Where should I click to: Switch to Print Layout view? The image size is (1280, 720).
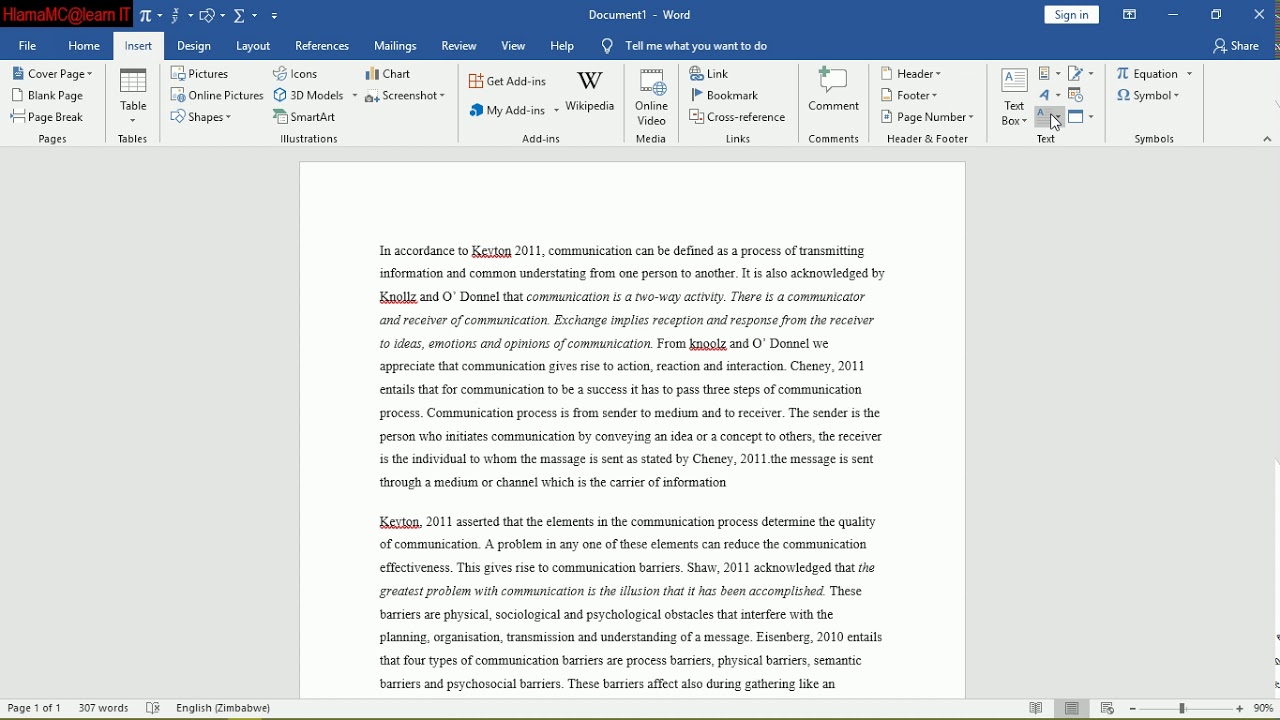point(1072,708)
